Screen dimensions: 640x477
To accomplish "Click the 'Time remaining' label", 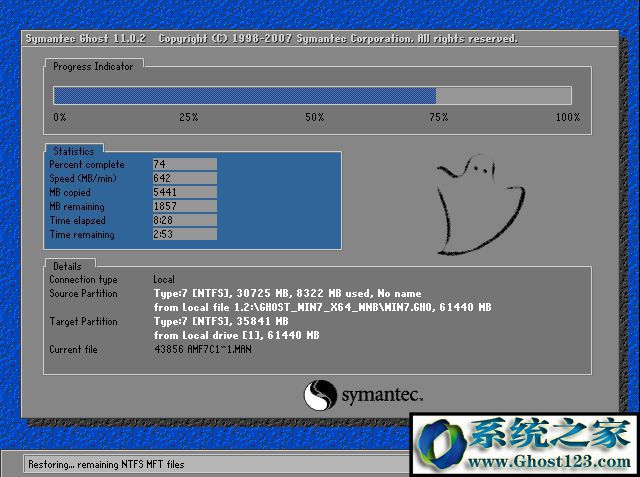I will tap(82, 235).
